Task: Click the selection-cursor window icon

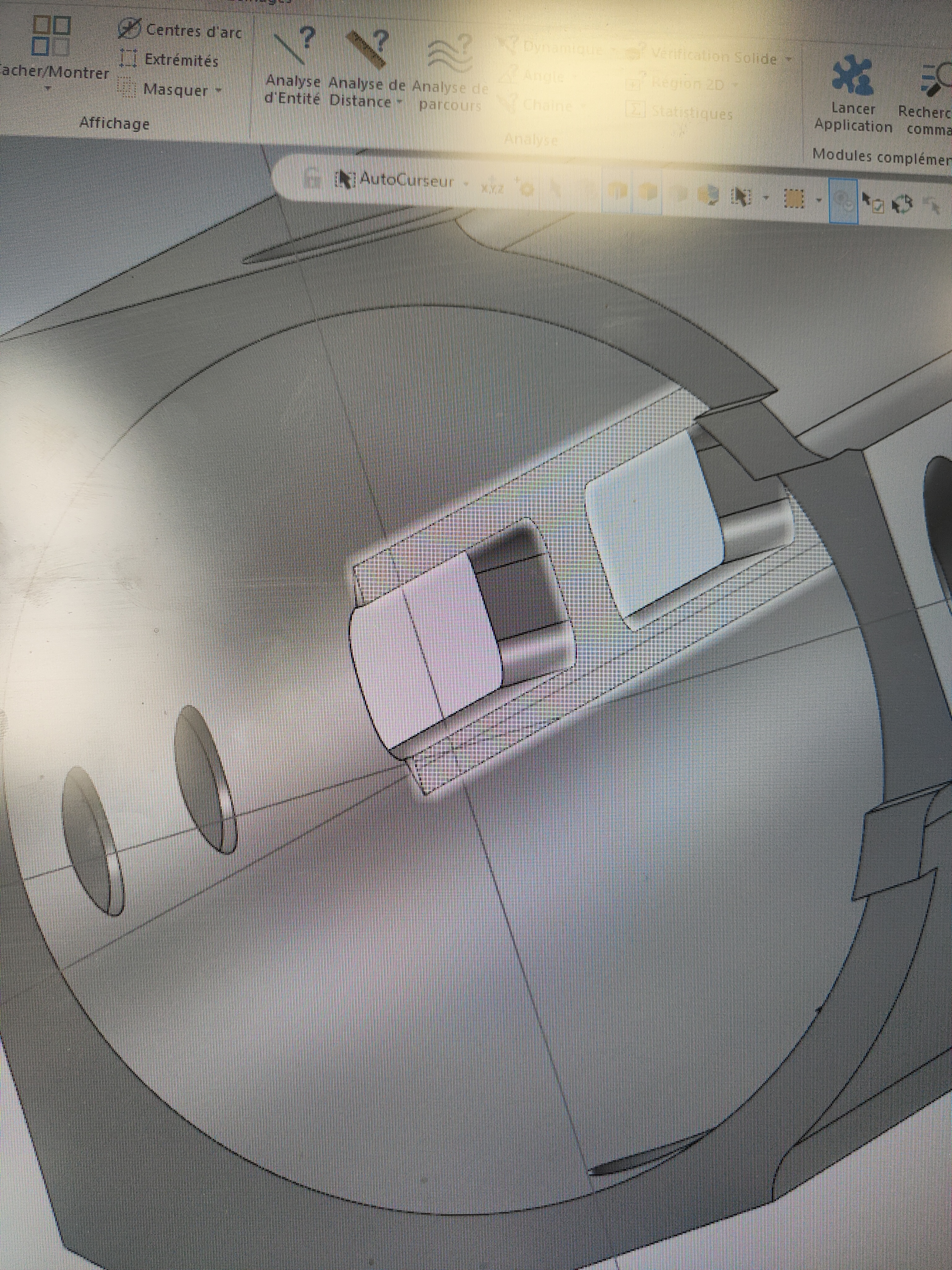Action: click(741, 197)
